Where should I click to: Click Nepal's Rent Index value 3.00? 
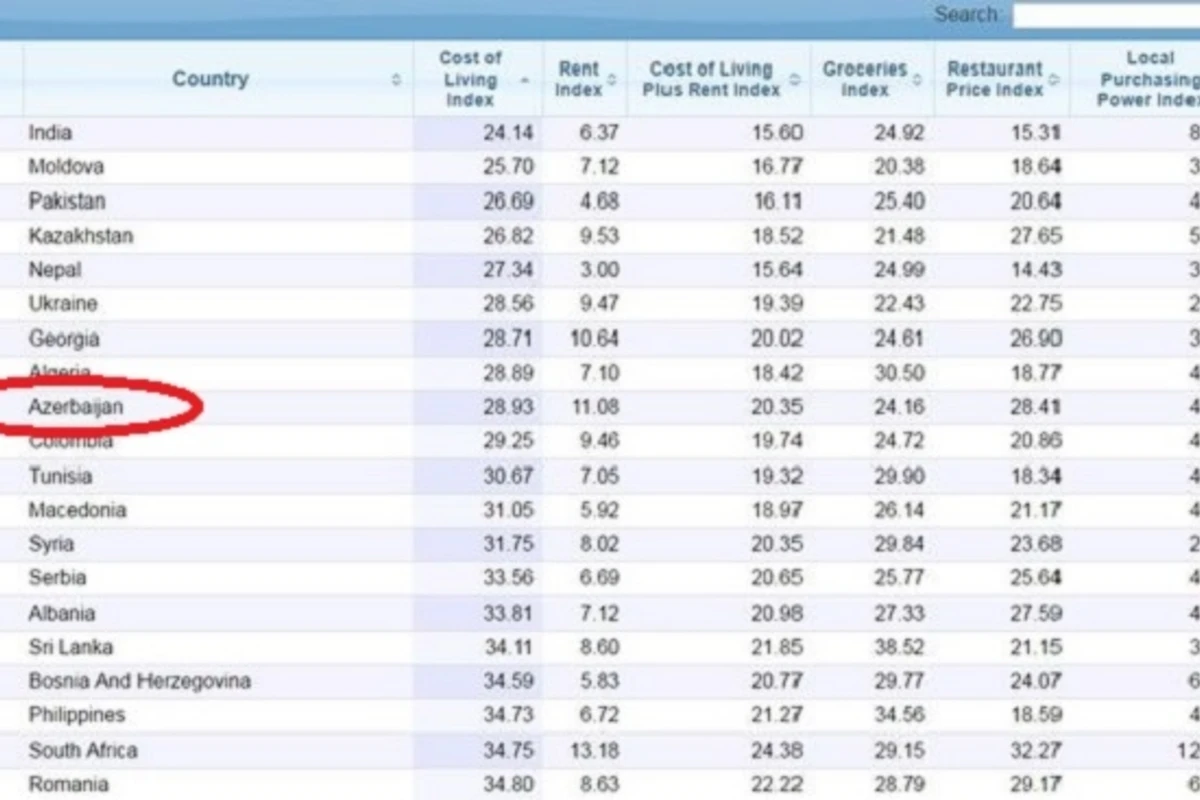pos(599,270)
